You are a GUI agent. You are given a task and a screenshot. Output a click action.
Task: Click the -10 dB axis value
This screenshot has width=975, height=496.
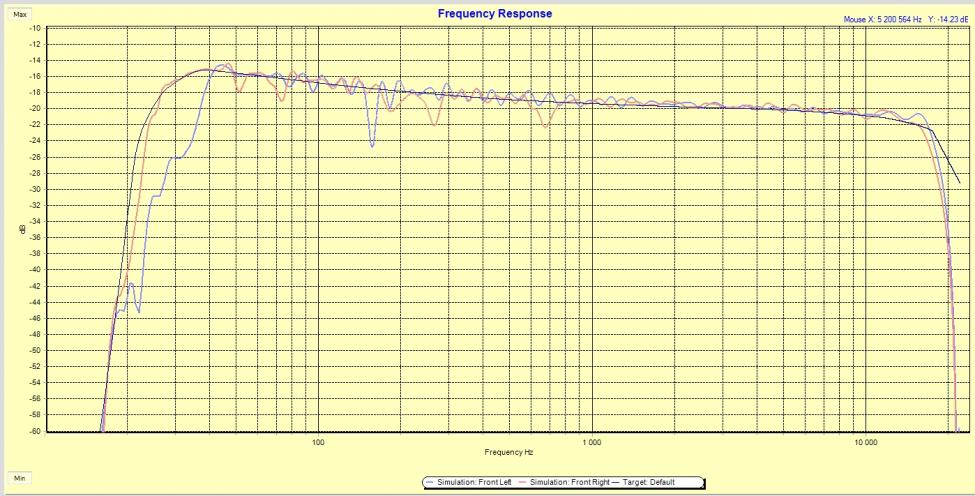(35, 28)
